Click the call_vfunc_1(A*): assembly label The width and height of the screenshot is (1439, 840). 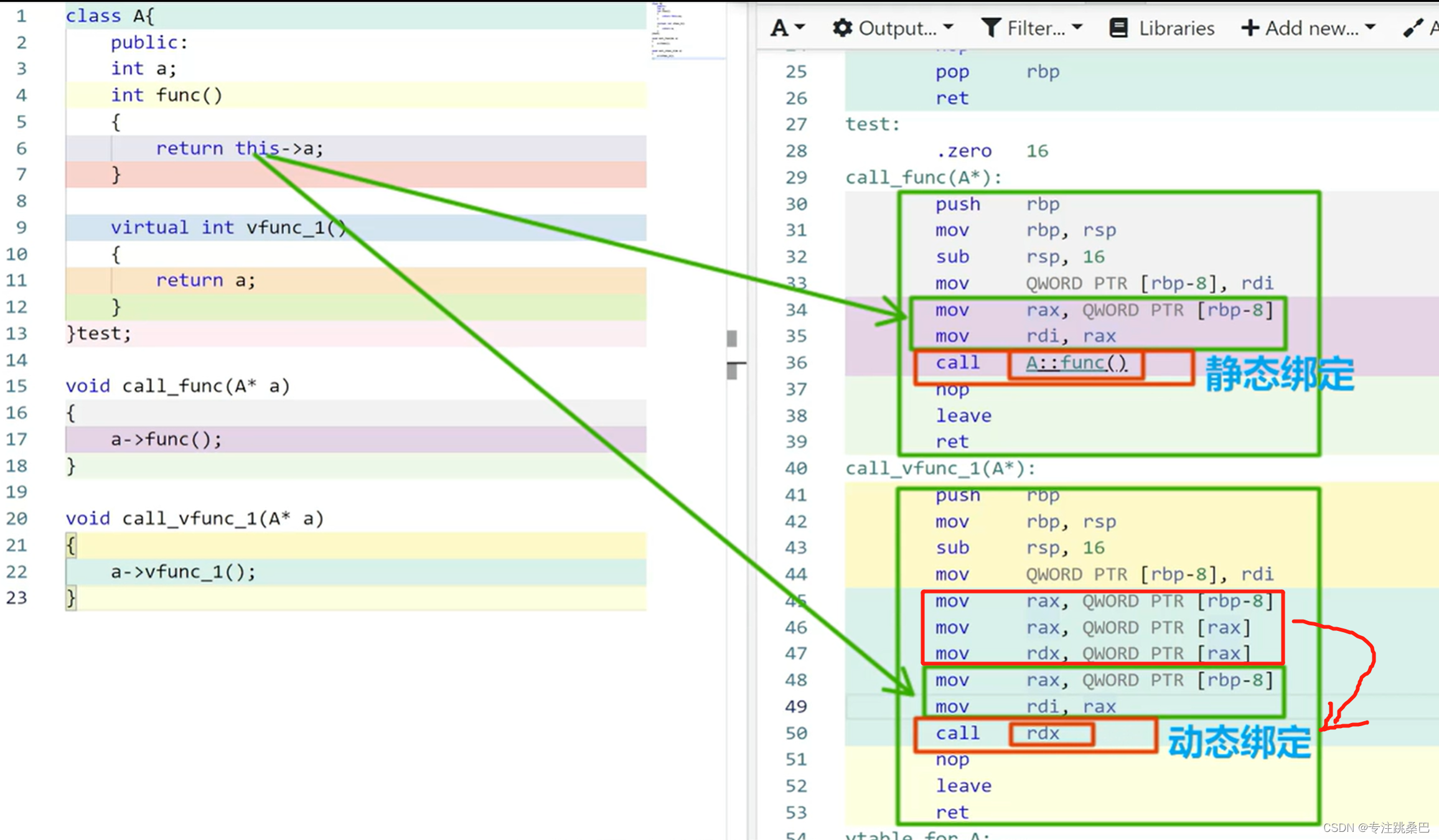(x=940, y=469)
